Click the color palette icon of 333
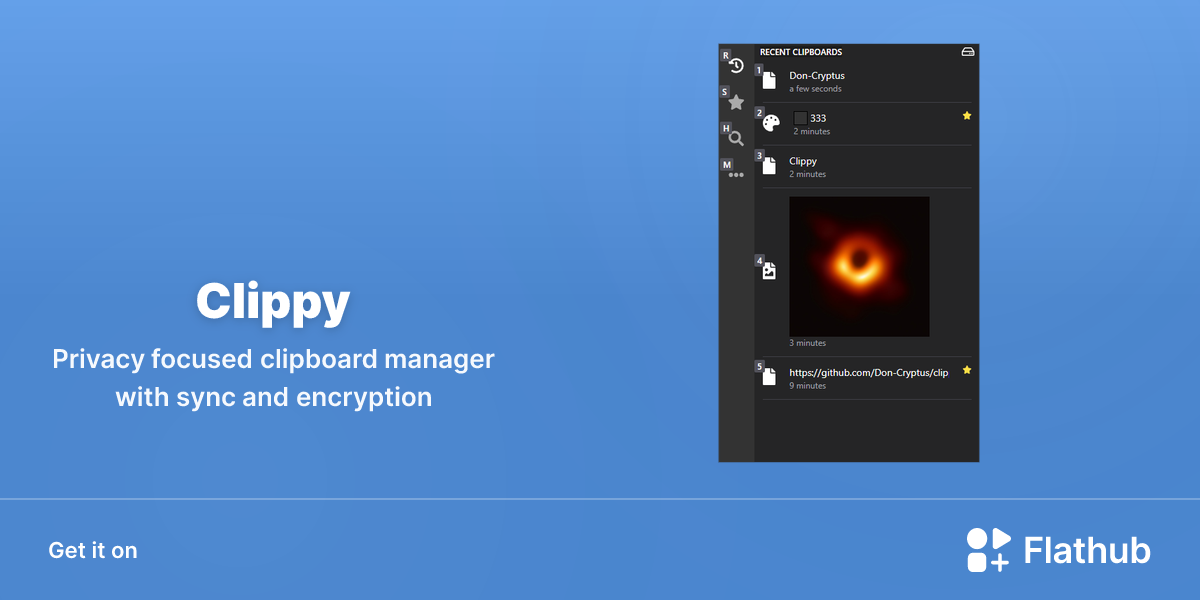The width and height of the screenshot is (1200, 600). [771, 123]
